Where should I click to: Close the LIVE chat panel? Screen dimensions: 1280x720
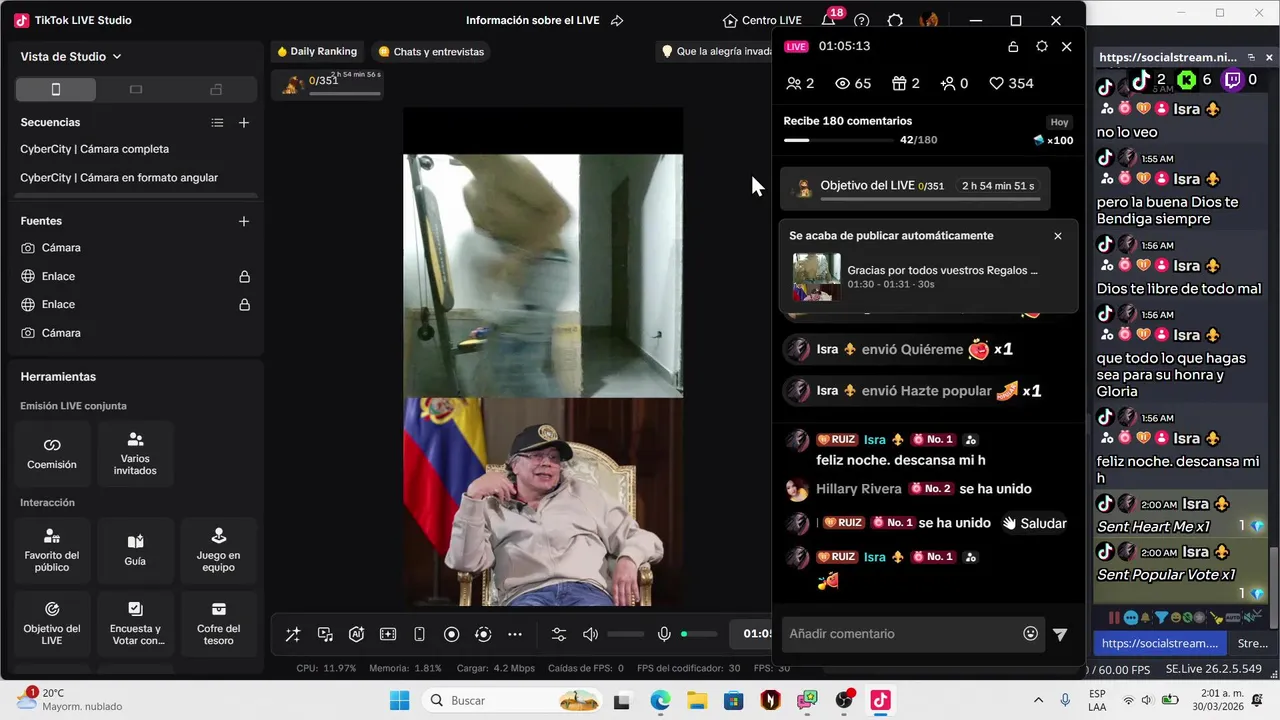point(1067,47)
